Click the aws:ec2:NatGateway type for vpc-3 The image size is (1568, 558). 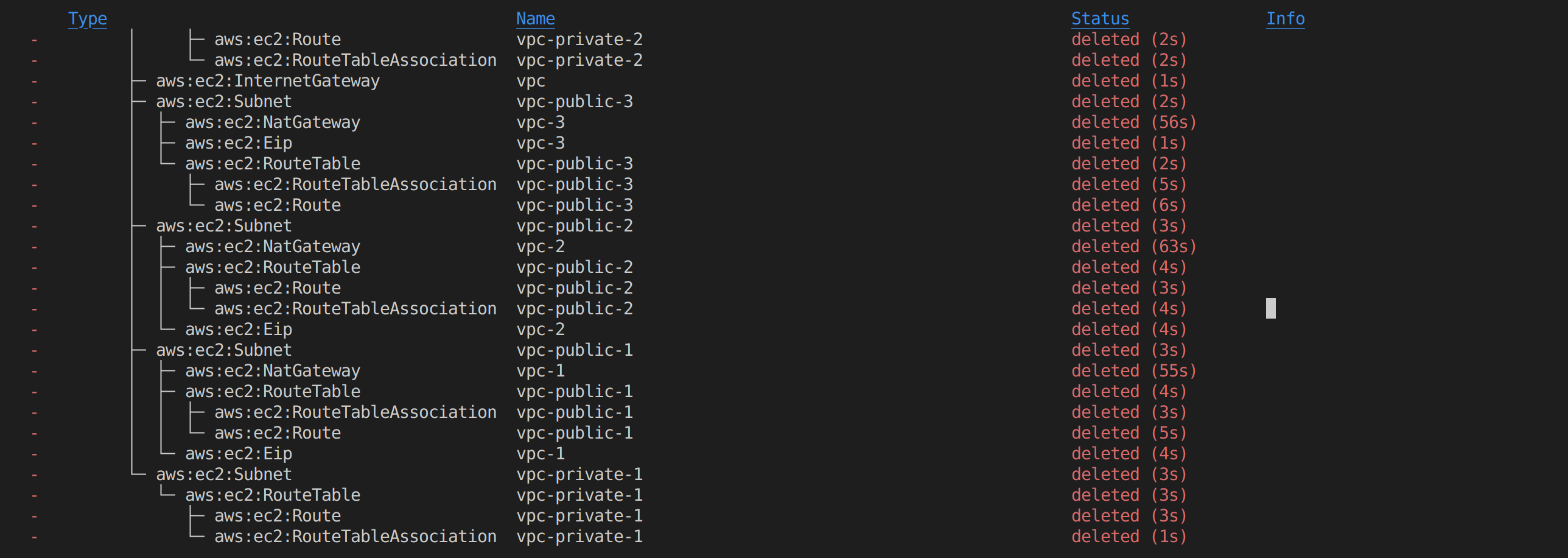point(272,122)
